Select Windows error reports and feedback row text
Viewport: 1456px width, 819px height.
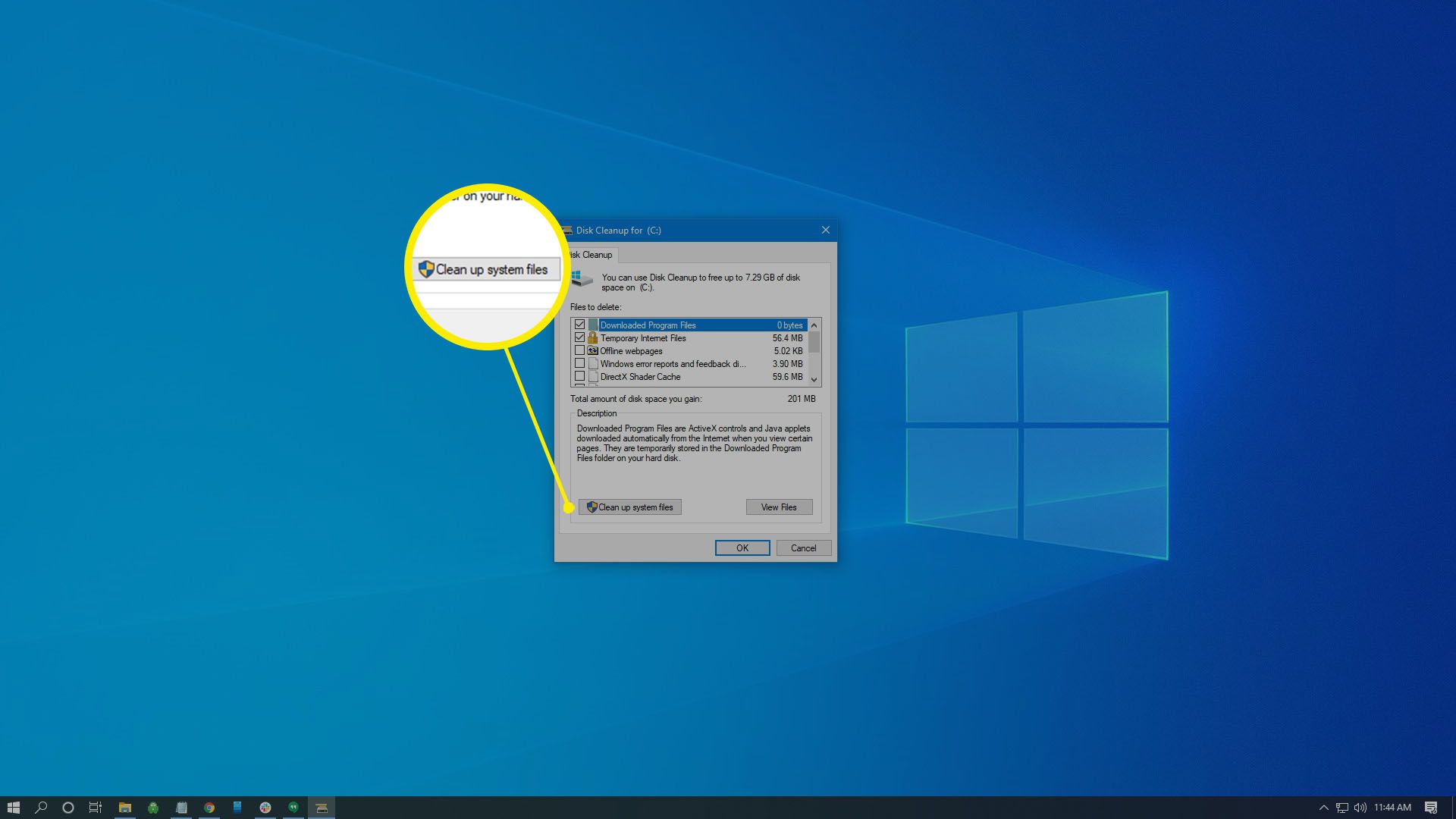tap(673, 364)
